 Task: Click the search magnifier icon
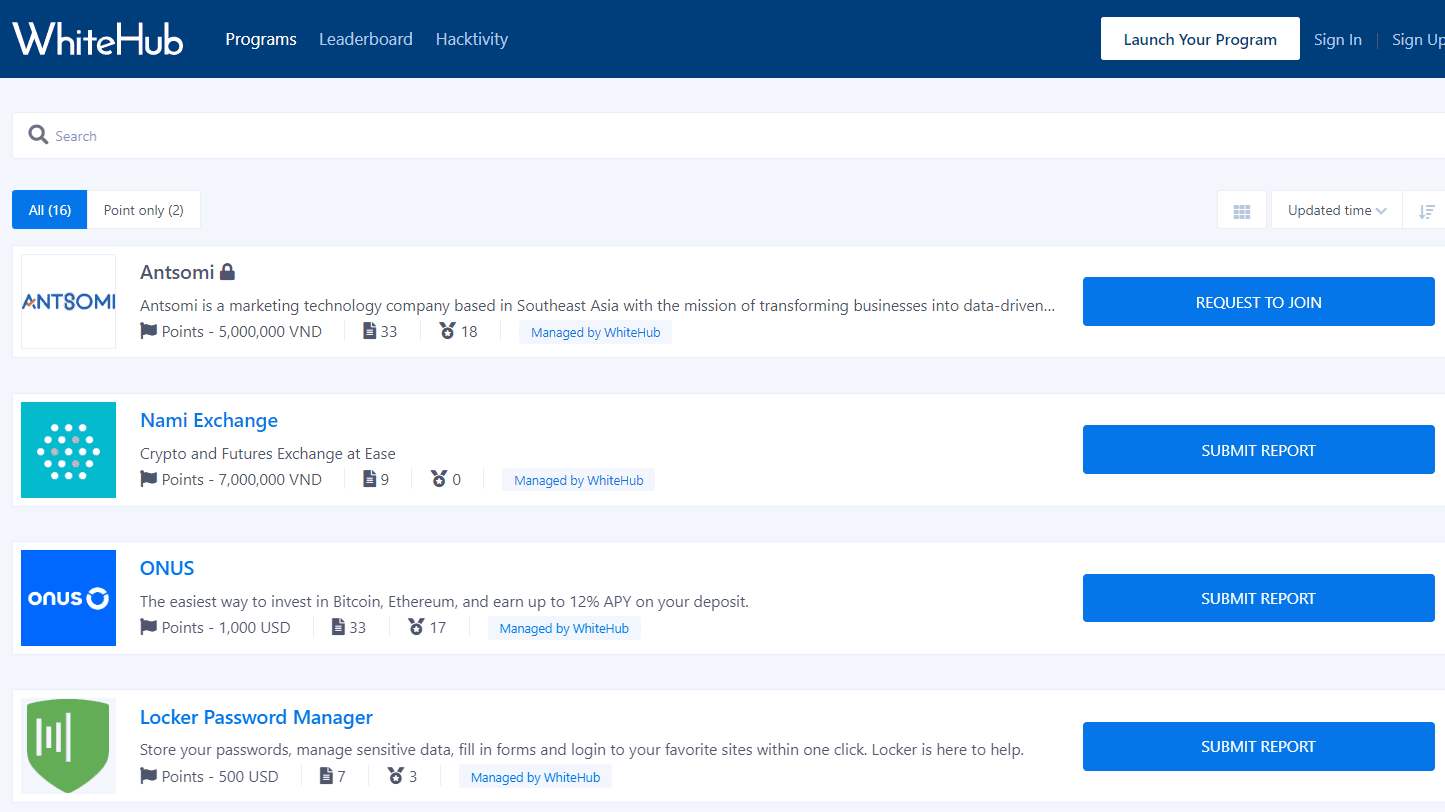point(38,135)
